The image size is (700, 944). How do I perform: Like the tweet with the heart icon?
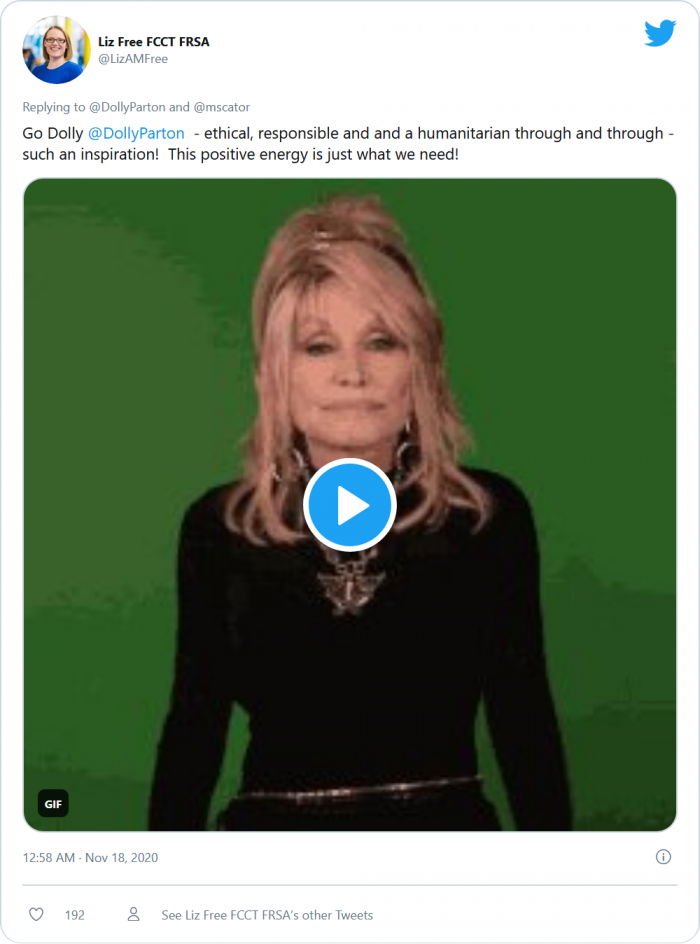(x=36, y=914)
